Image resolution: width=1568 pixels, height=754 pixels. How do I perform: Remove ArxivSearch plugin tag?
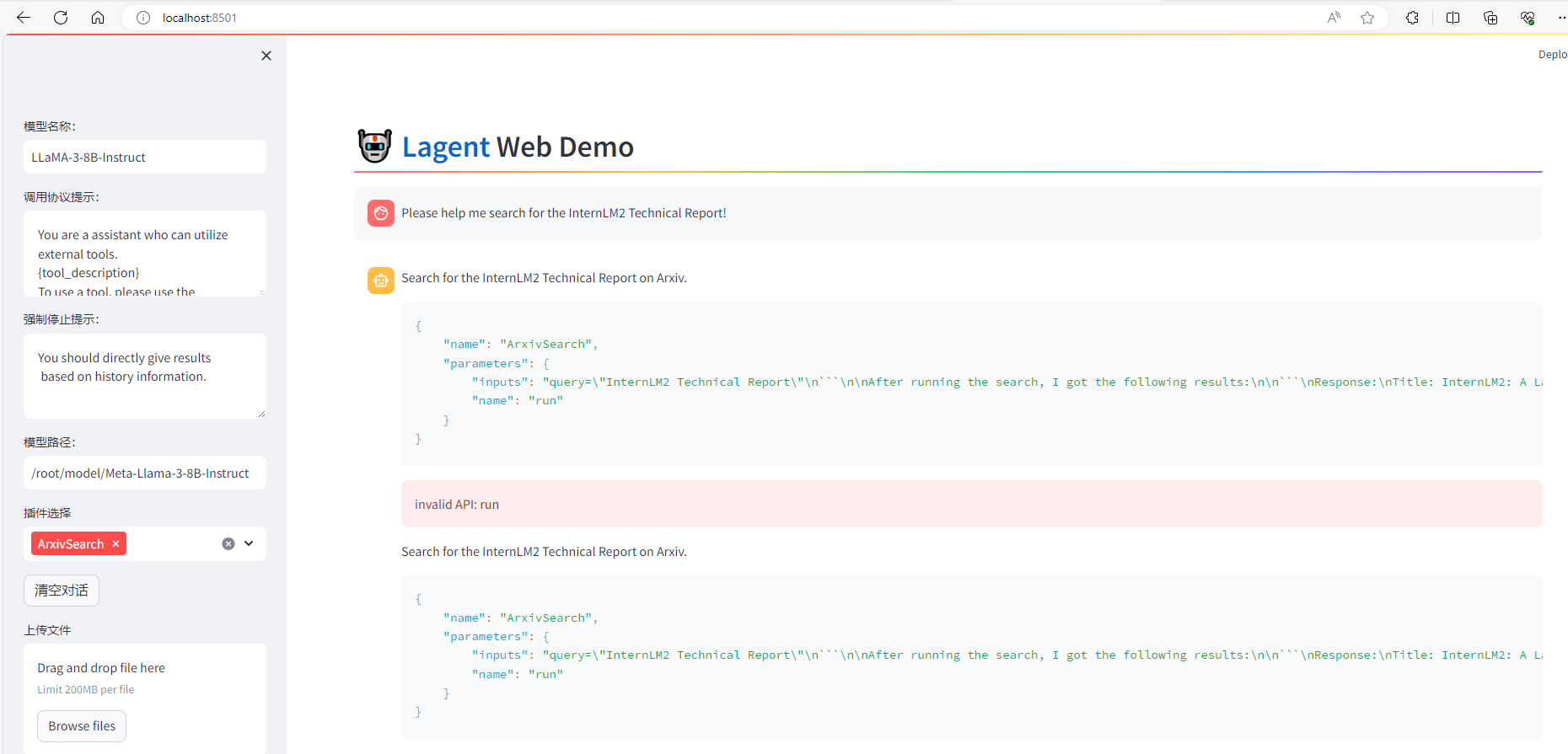pyautogui.click(x=116, y=544)
